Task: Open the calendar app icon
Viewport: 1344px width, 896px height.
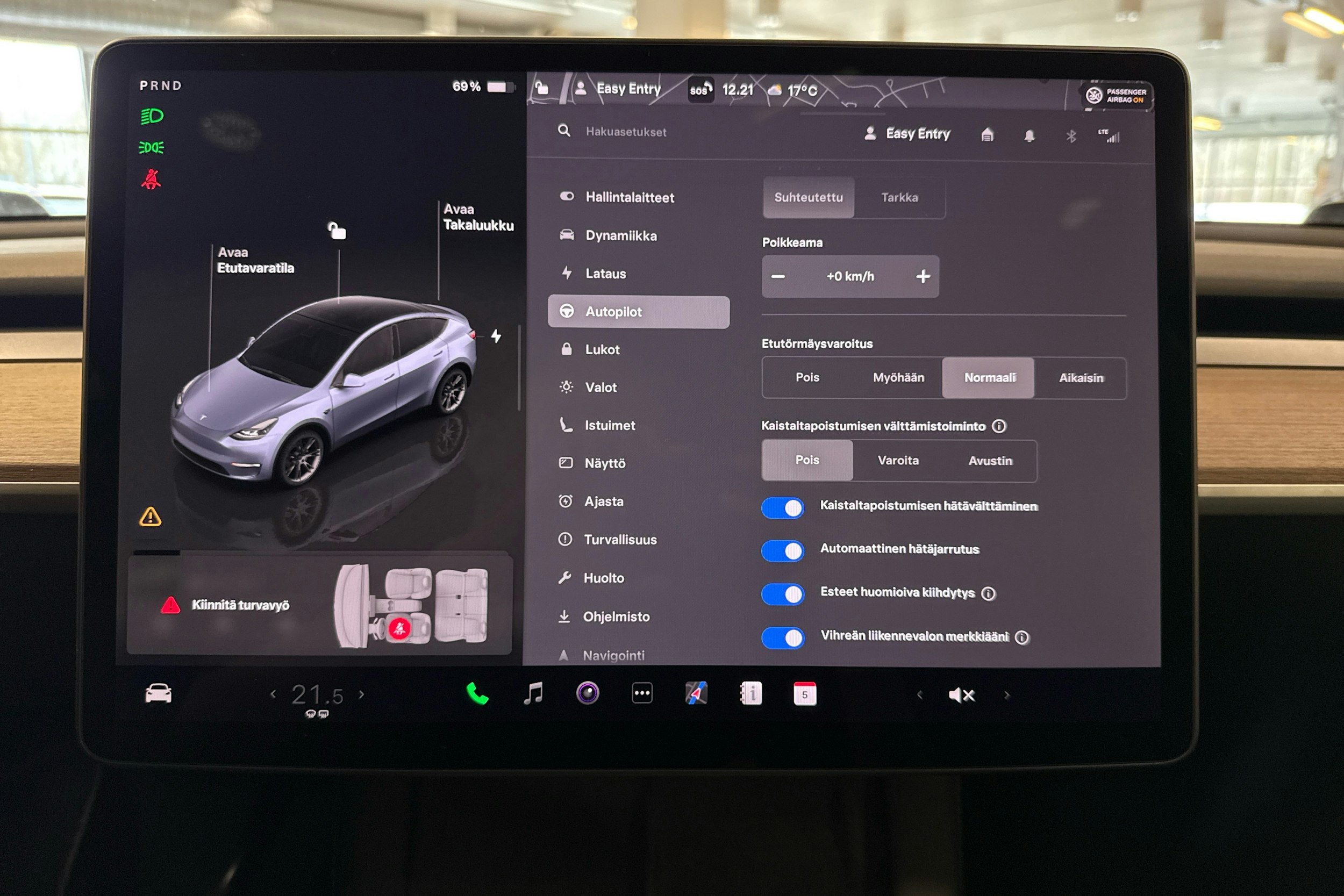Action: click(x=805, y=694)
